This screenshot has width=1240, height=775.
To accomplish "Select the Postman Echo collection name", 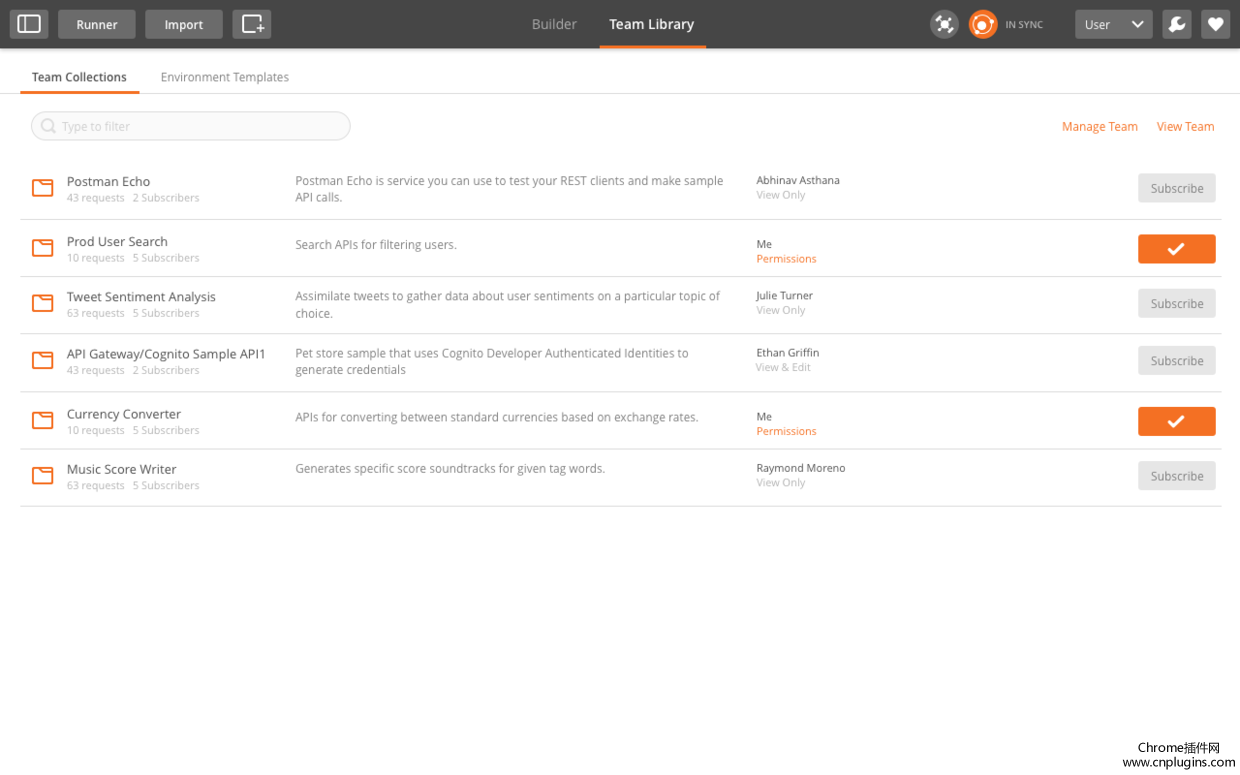I will (x=108, y=181).
